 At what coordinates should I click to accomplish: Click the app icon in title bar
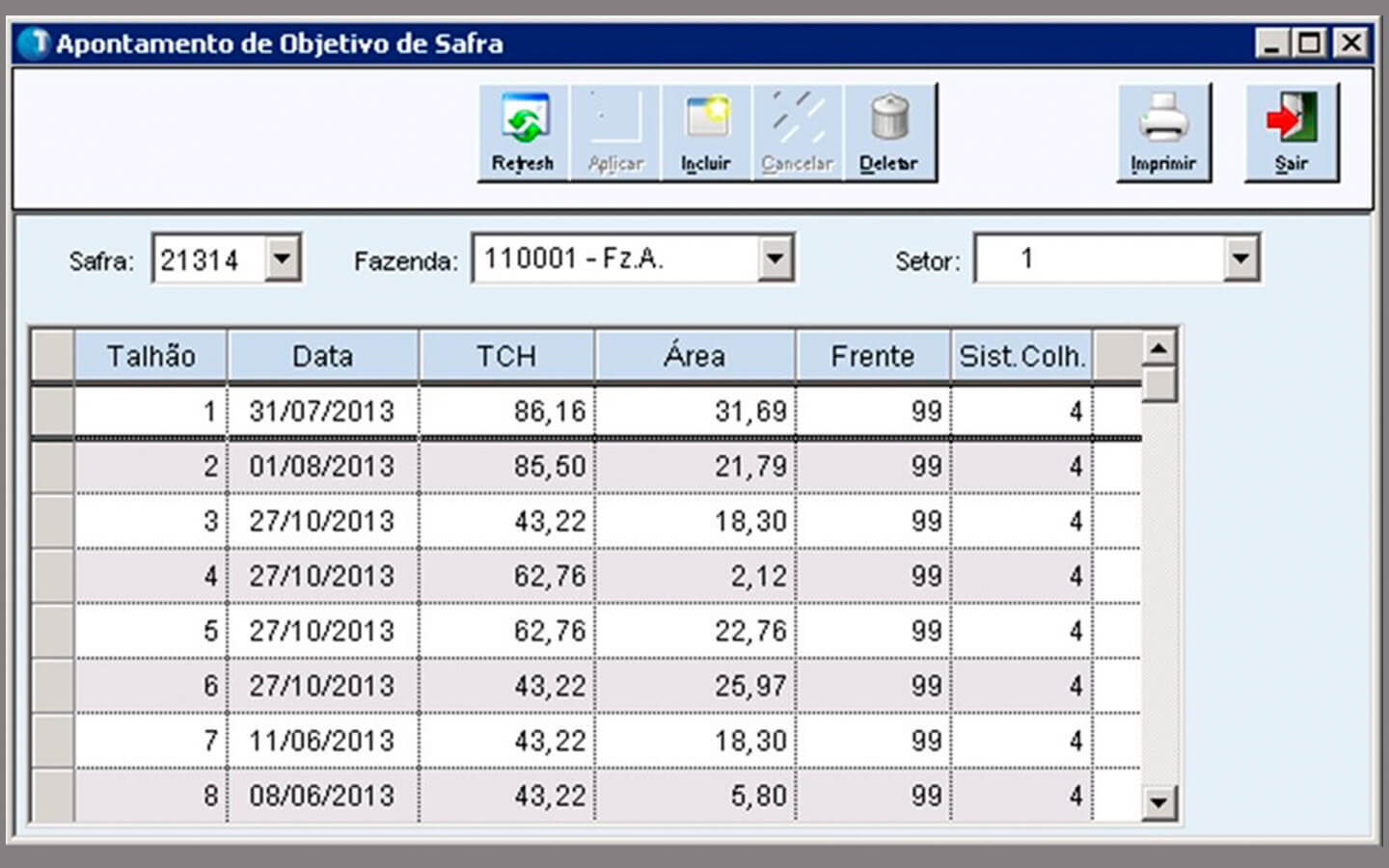coord(35,43)
